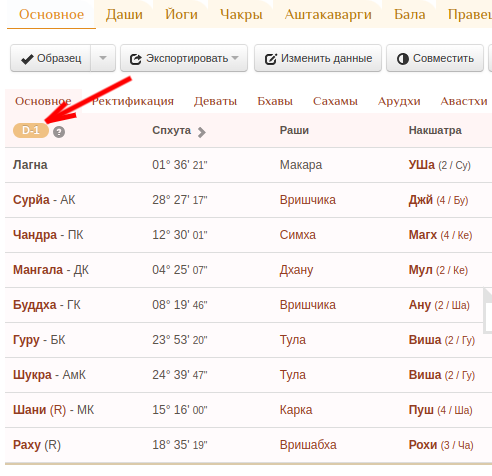Click the degree value 23° 53' 20"
This screenshot has height=476, width=492.
pos(180,340)
